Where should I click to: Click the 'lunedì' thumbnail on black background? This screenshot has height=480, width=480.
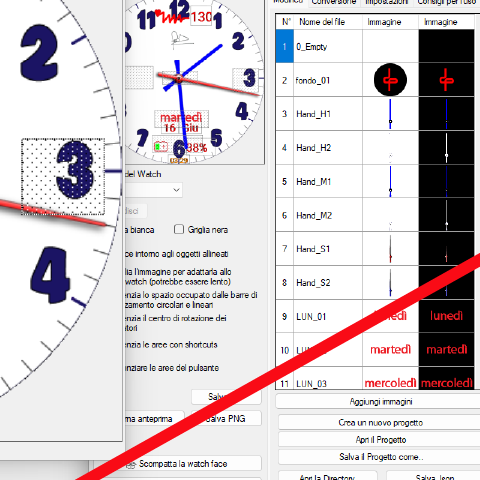[446, 316]
